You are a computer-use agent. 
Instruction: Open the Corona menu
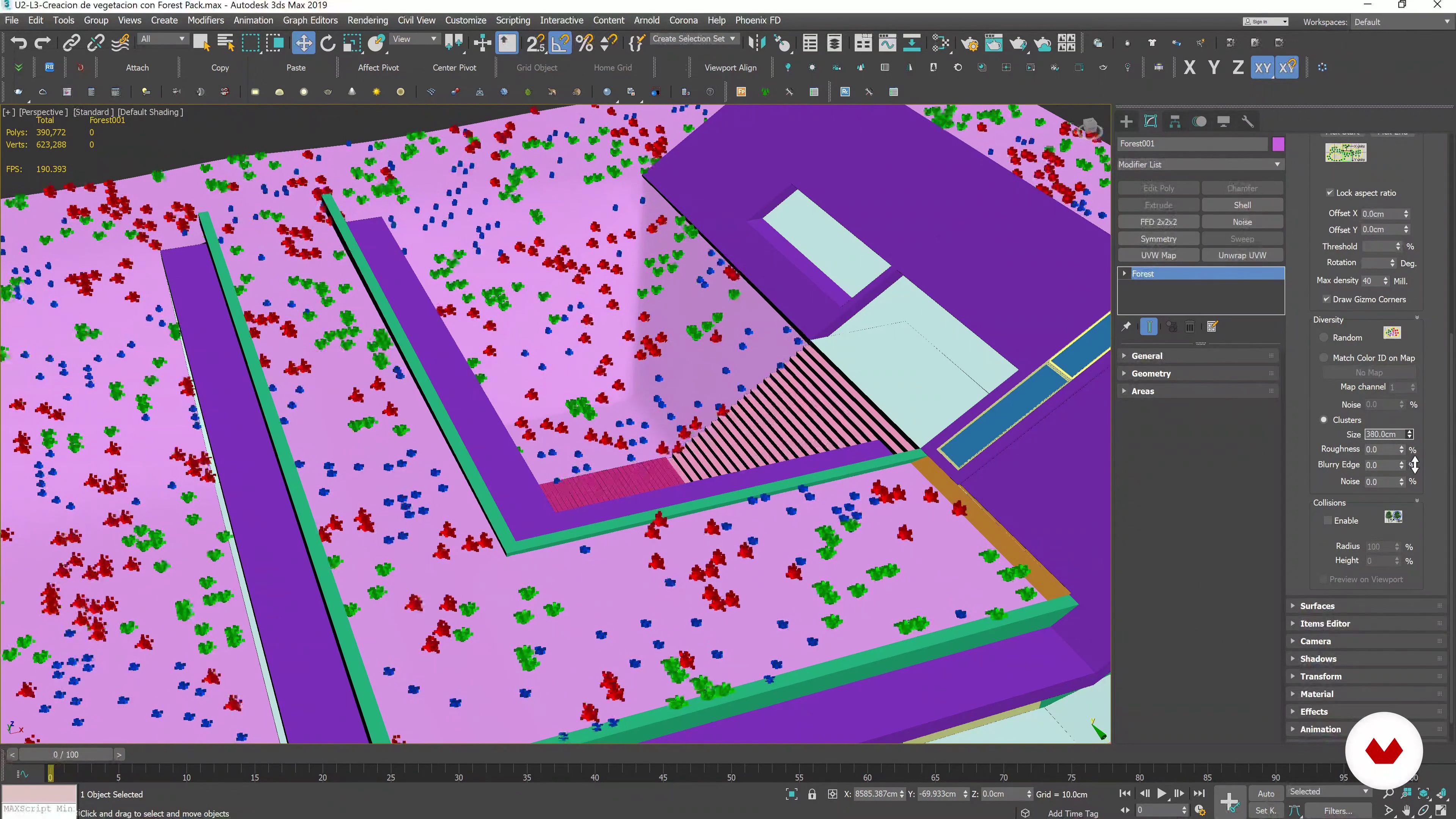point(683,20)
